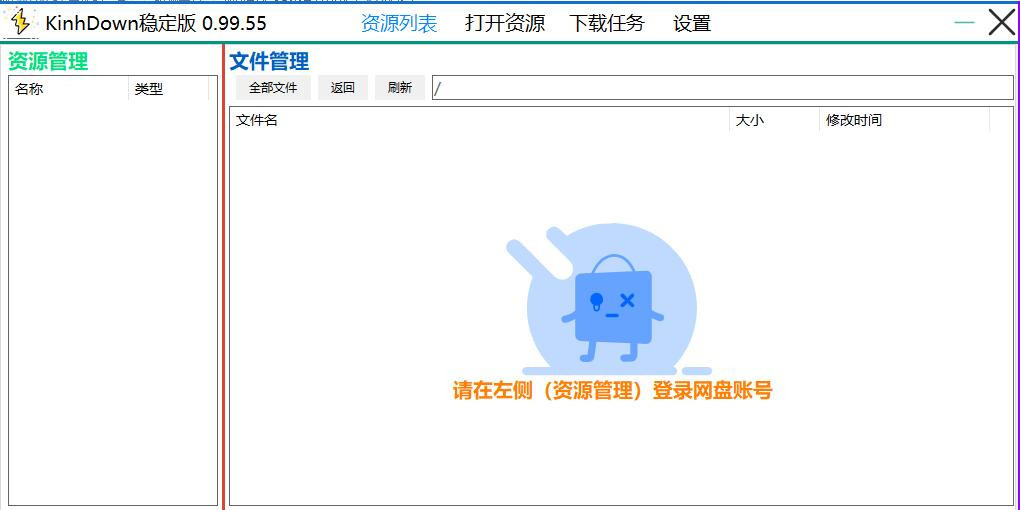
Task: Click the orange 请在左侧登录网盘账号 message
Action: 612,391
